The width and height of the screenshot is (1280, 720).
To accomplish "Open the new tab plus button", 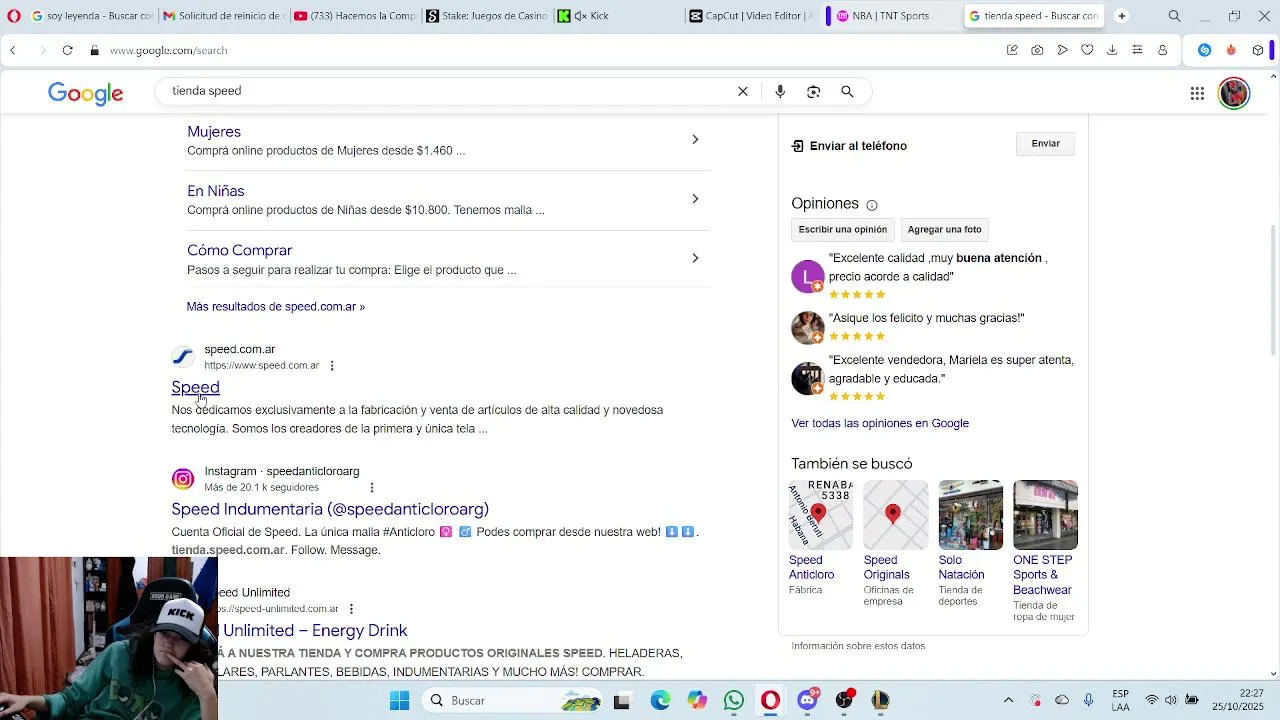I will [x=1122, y=16].
